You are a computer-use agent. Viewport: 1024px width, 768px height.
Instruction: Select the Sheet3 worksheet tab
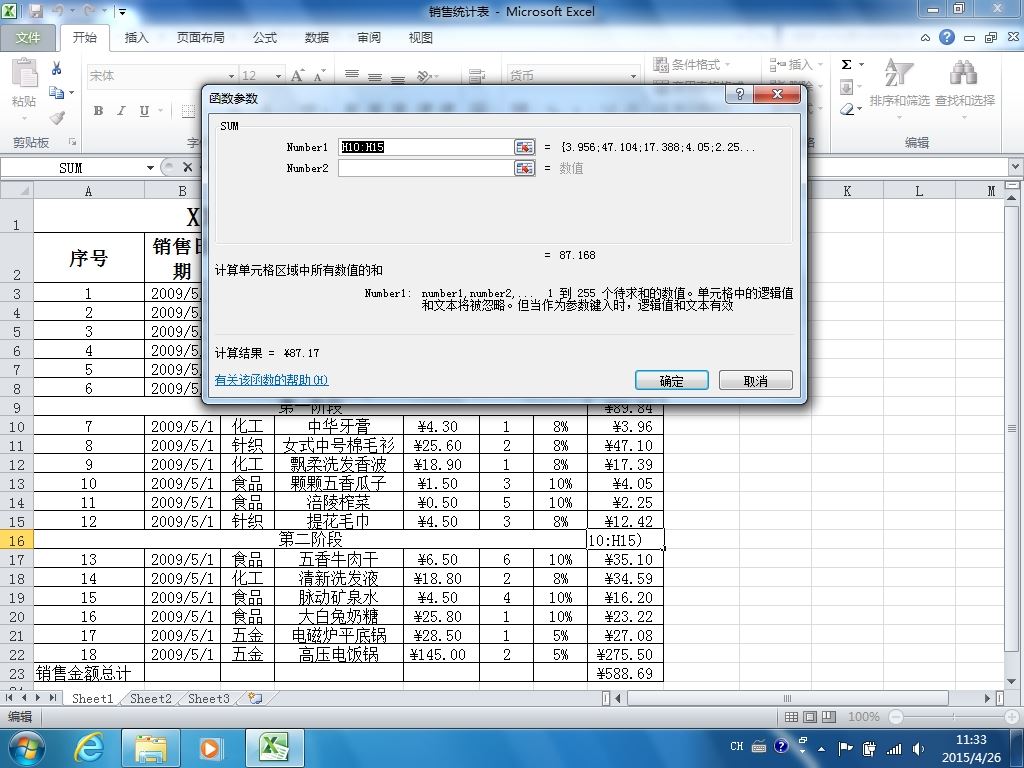coord(208,698)
